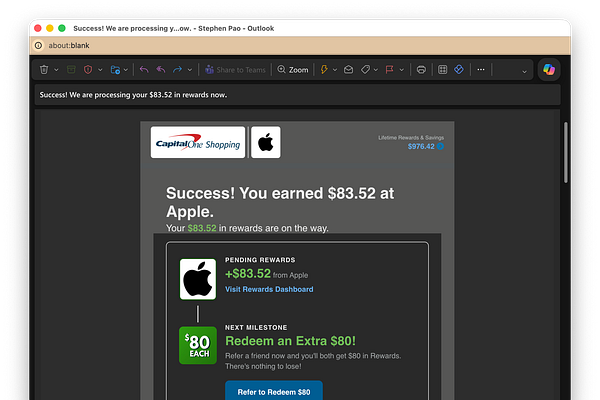600x400 pixels.
Task: Move email using the folder icon
Action: [115, 70]
